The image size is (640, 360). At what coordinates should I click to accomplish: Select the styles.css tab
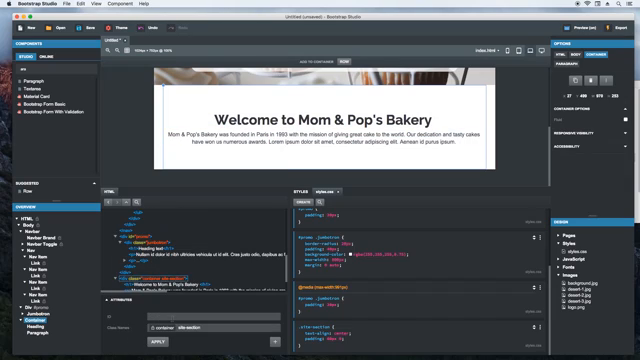tap(325, 191)
